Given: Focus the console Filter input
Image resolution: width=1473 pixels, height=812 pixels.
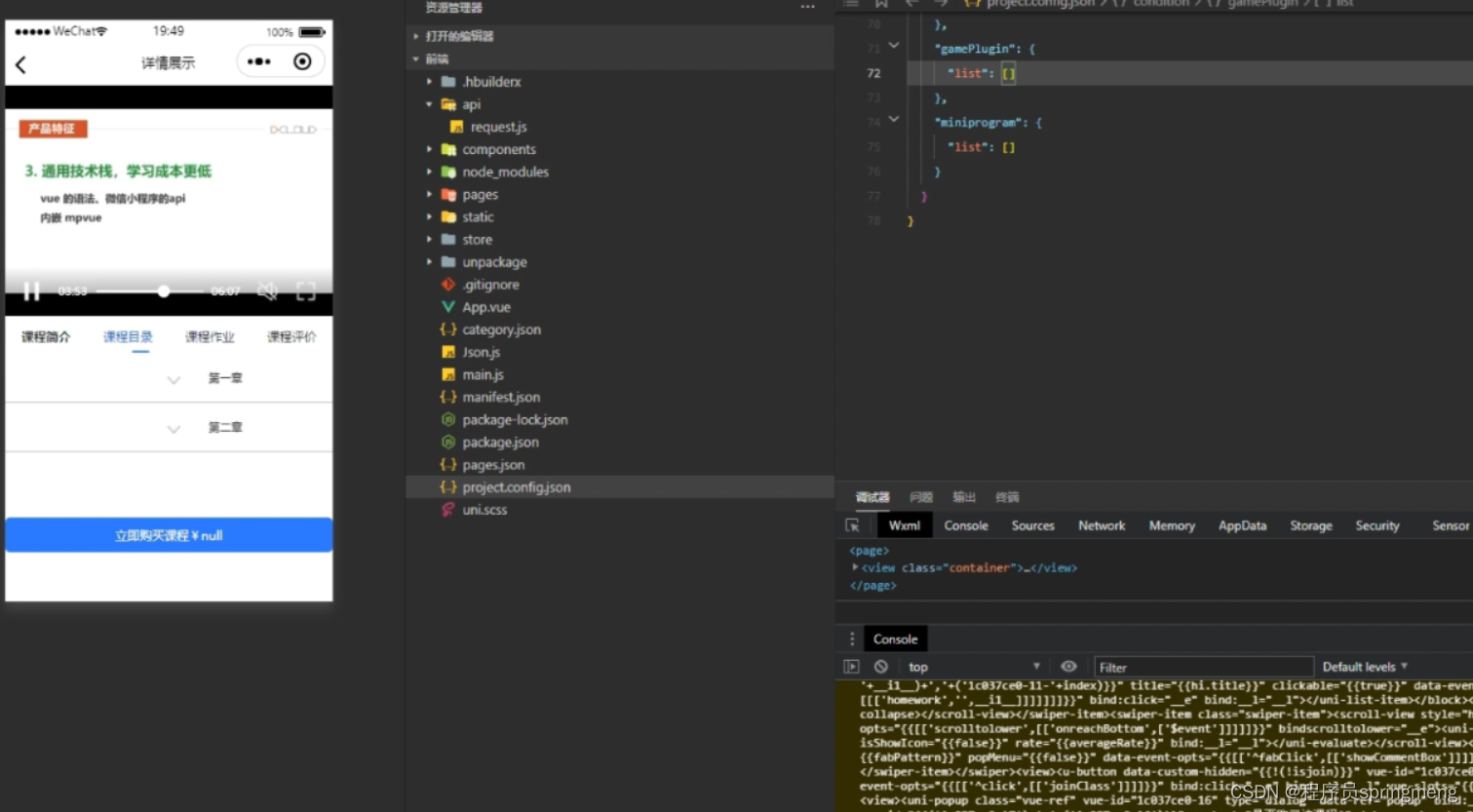Looking at the screenshot, I should point(1204,668).
